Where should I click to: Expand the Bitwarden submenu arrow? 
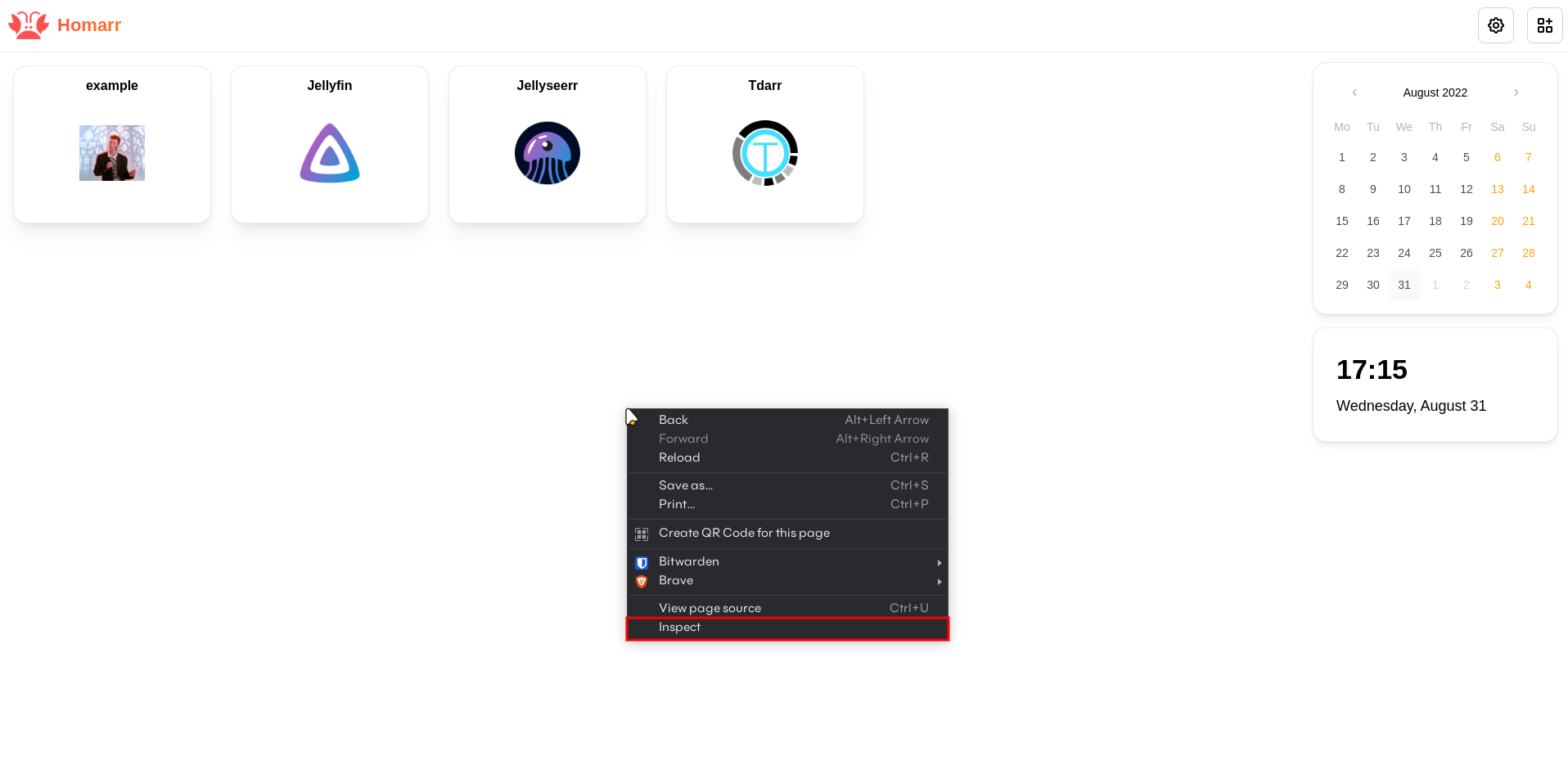click(x=939, y=563)
